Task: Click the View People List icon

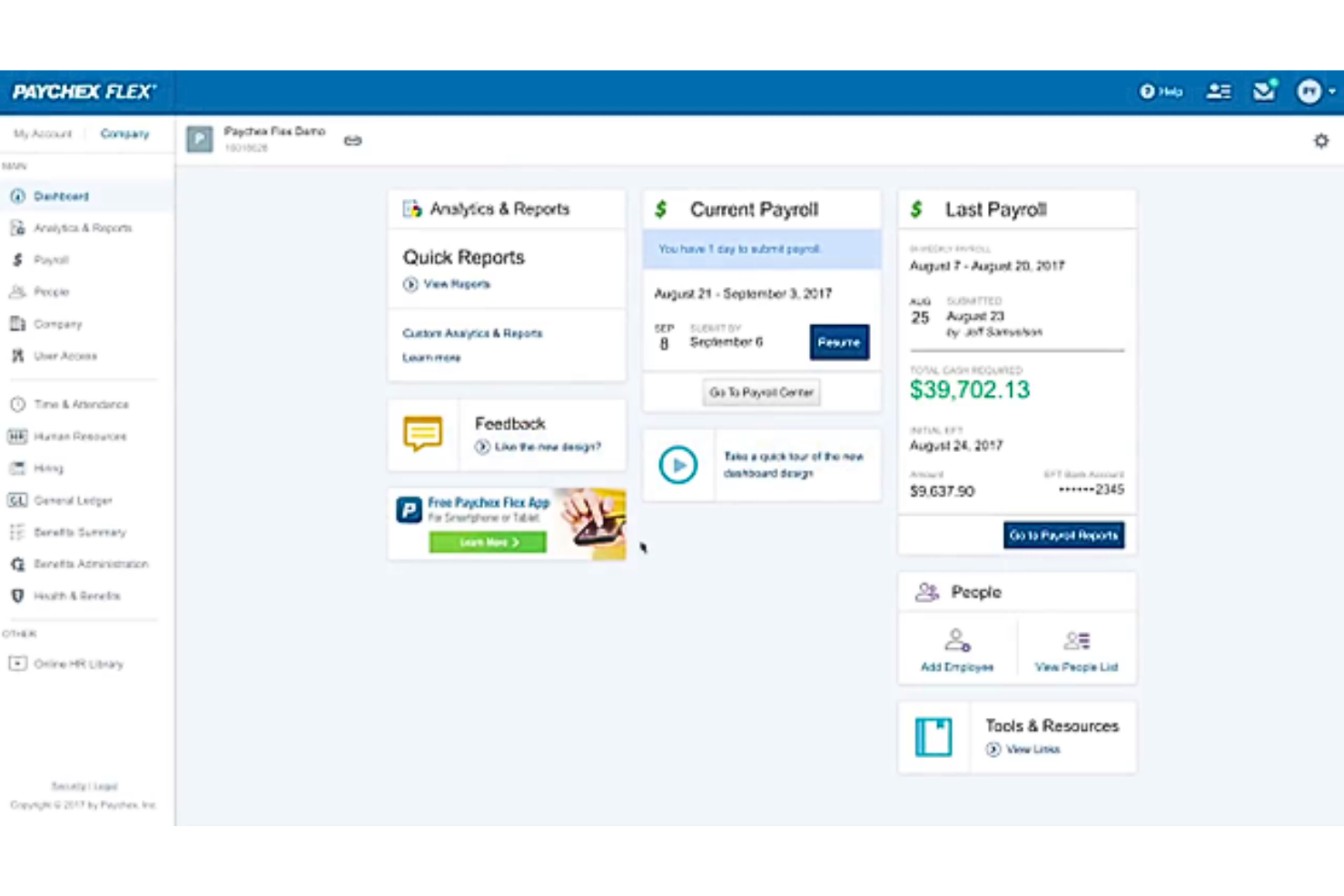Action: (x=1077, y=640)
